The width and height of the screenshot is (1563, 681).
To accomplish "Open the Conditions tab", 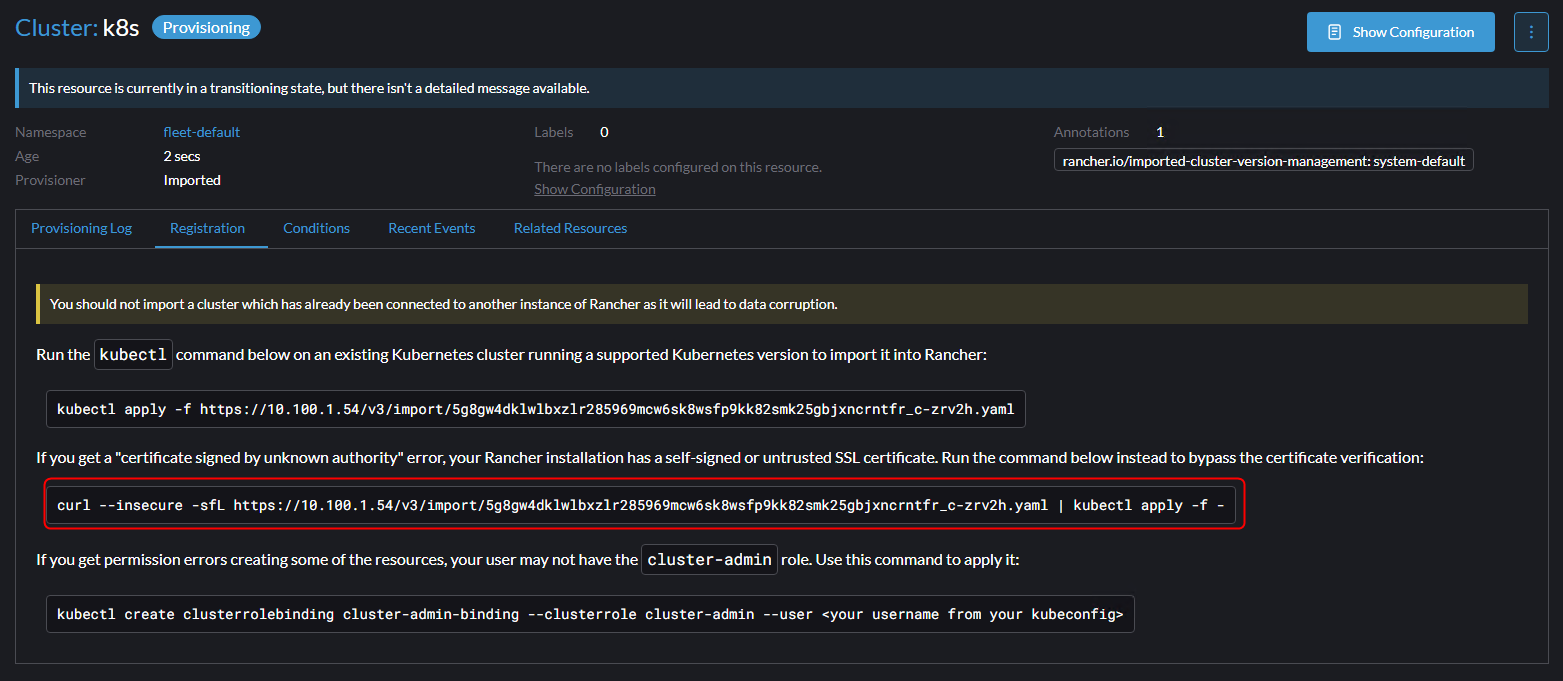I will [x=316, y=228].
